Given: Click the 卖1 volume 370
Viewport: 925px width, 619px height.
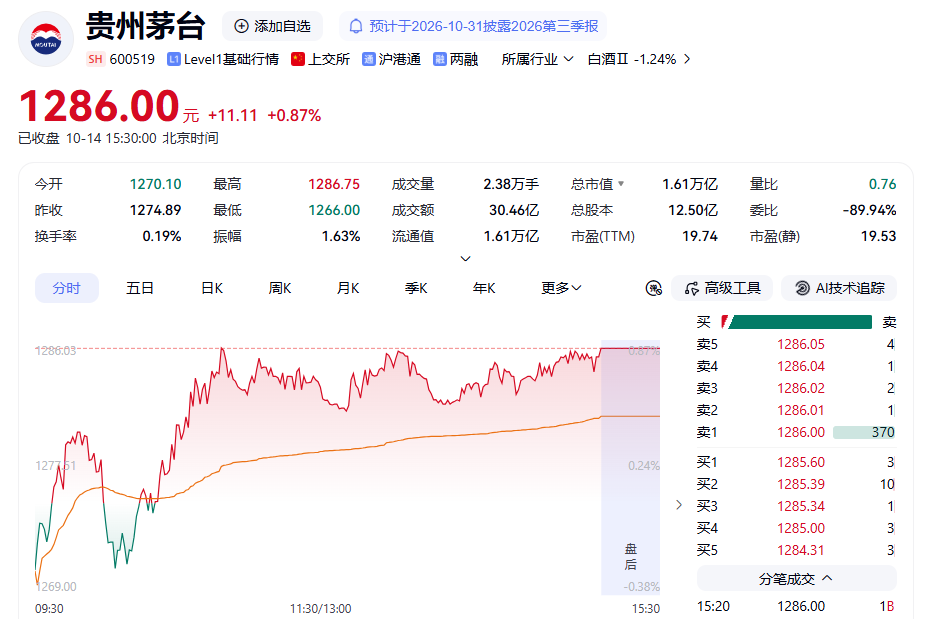Looking at the screenshot, I should point(883,433).
